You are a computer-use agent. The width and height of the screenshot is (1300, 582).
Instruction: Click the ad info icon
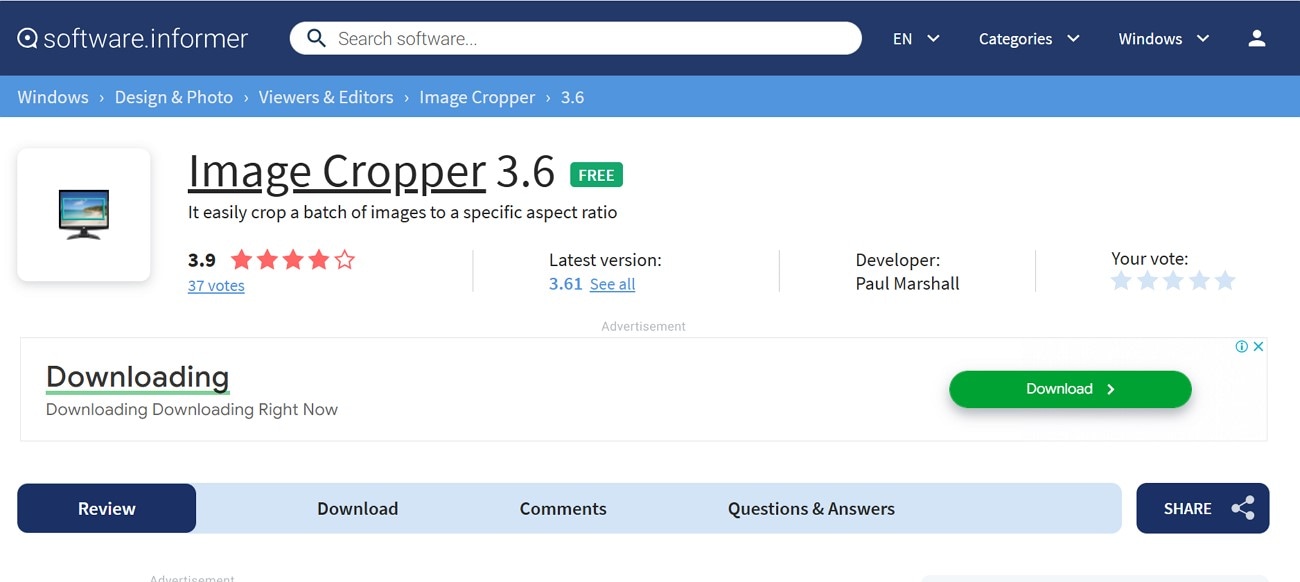pos(1241,346)
